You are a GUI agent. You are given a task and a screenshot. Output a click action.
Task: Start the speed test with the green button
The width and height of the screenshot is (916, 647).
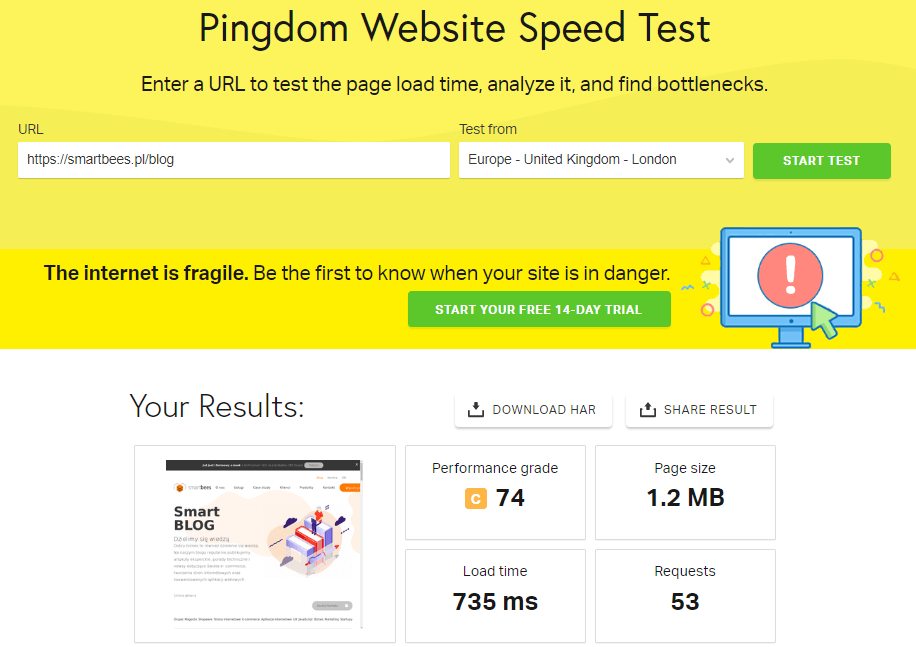(x=821, y=161)
